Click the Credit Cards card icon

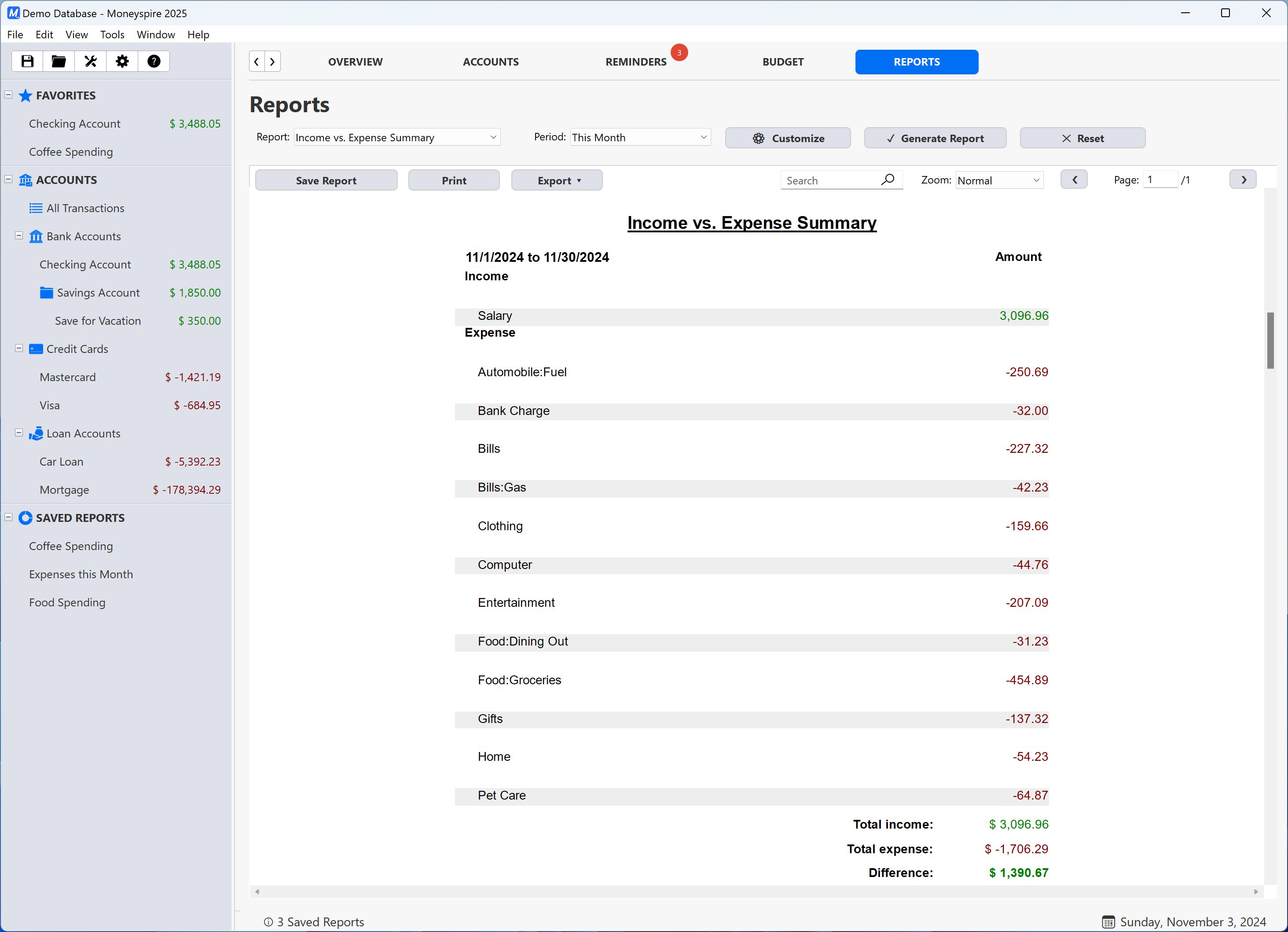point(36,349)
